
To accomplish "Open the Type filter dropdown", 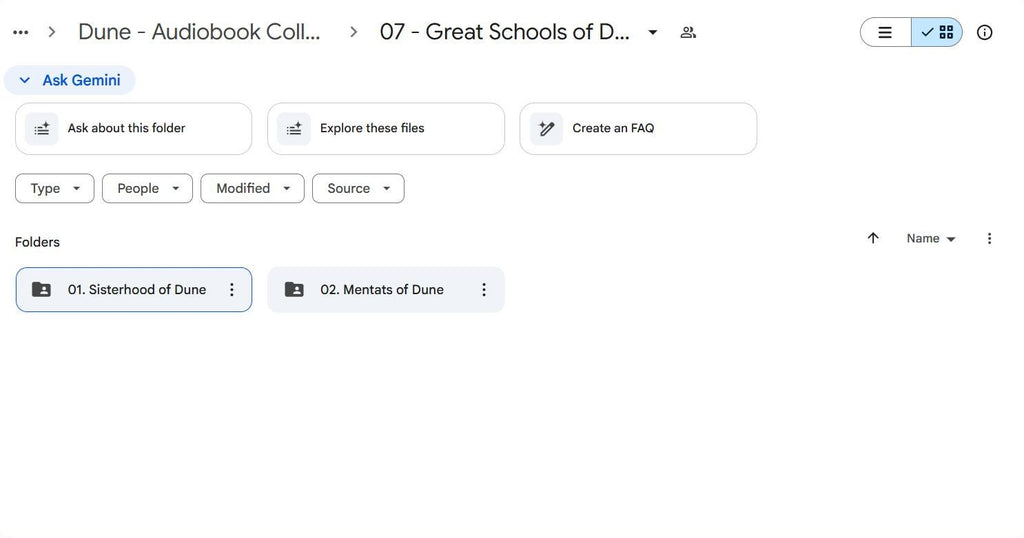I will point(55,188).
